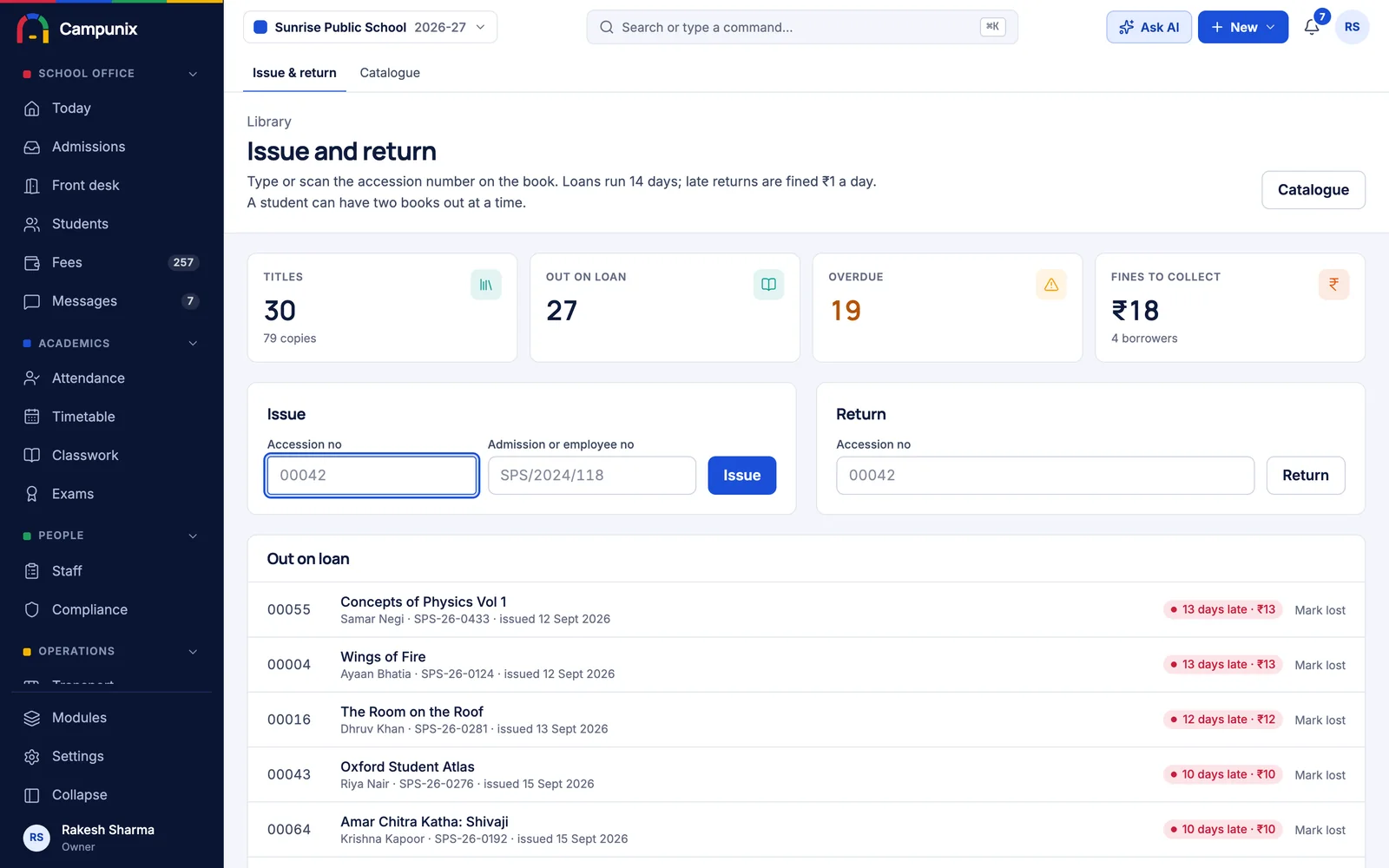1389x868 pixels.
Task: Open notifications bell
Action: (x=1312, y=27)
